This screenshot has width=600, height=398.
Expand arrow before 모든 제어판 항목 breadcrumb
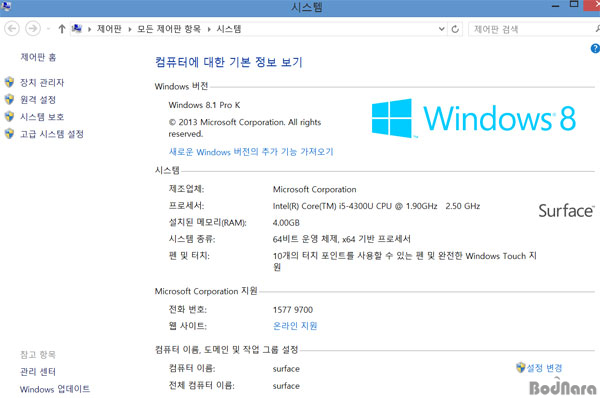click(x=130, y=29)
